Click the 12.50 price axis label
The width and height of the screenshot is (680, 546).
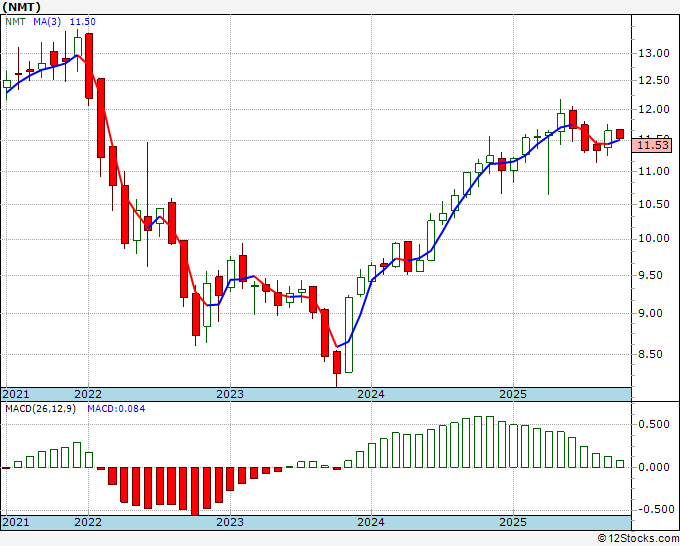coord(654,80)
